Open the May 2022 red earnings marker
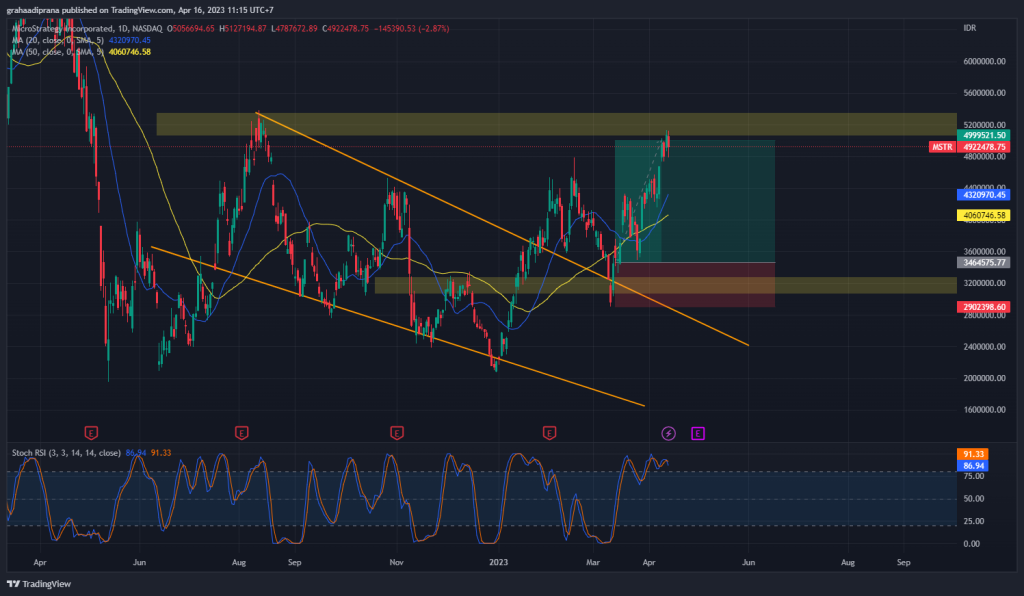Viewport: 1024px width, 596px height. coord(91,433)
